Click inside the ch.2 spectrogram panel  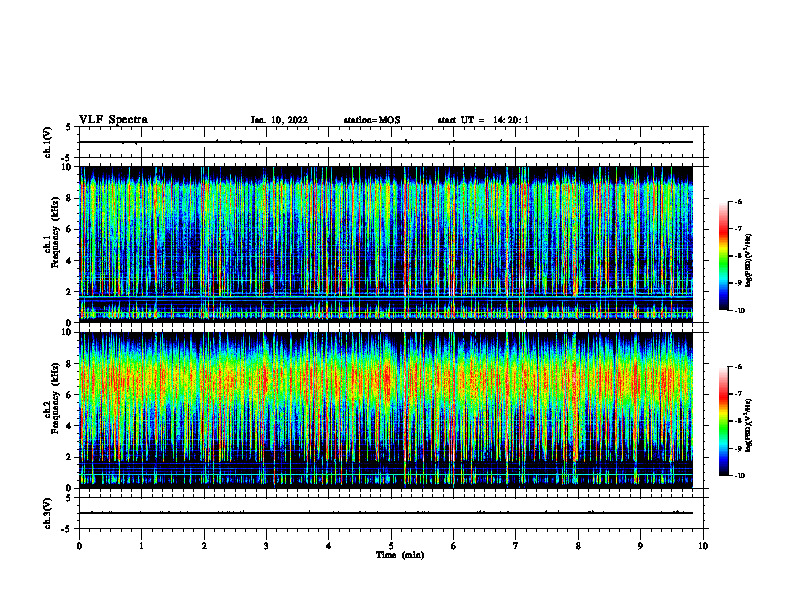tap(386, 410)
